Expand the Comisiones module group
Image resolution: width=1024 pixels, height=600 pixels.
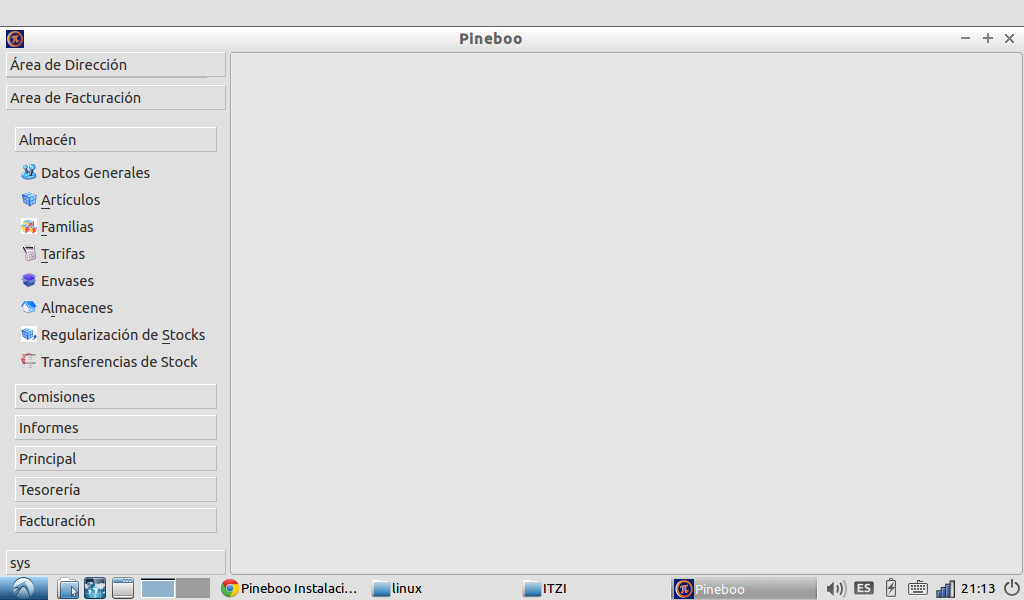(116, 396)
